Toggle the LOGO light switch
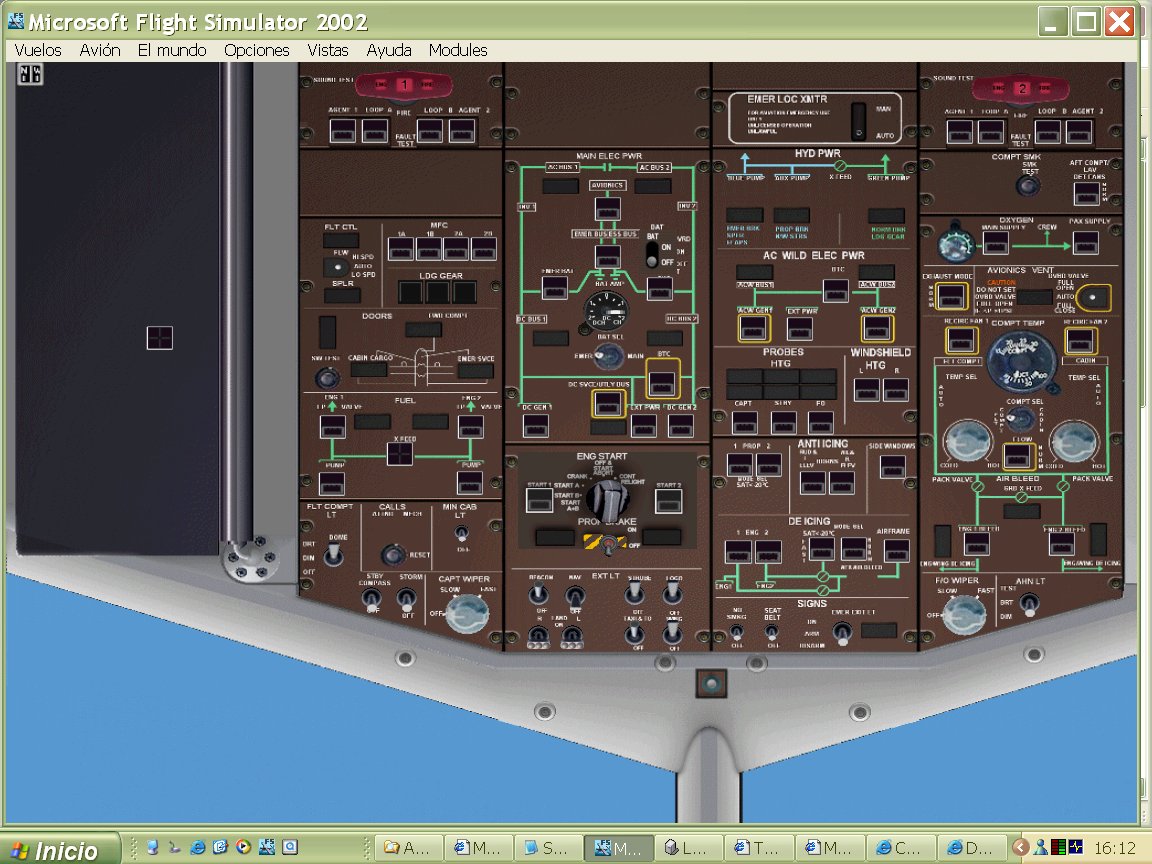The height and width of the screenshot is (864, 1152). click(673, 592)
